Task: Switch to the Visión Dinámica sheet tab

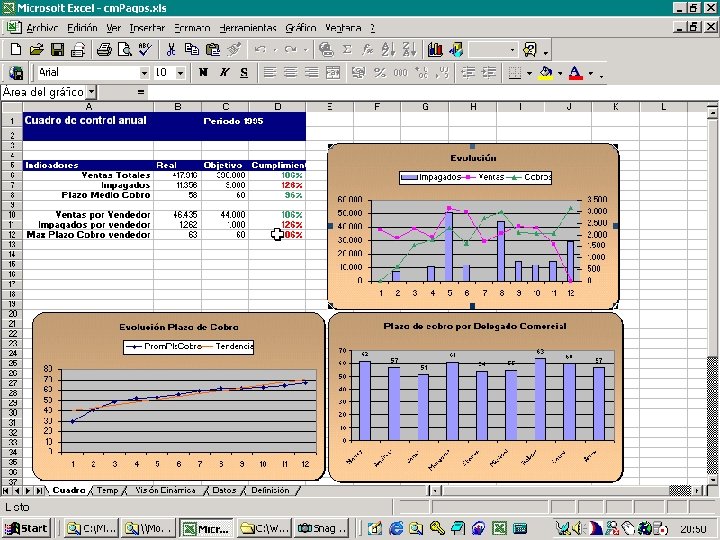Action: point(165,490)
